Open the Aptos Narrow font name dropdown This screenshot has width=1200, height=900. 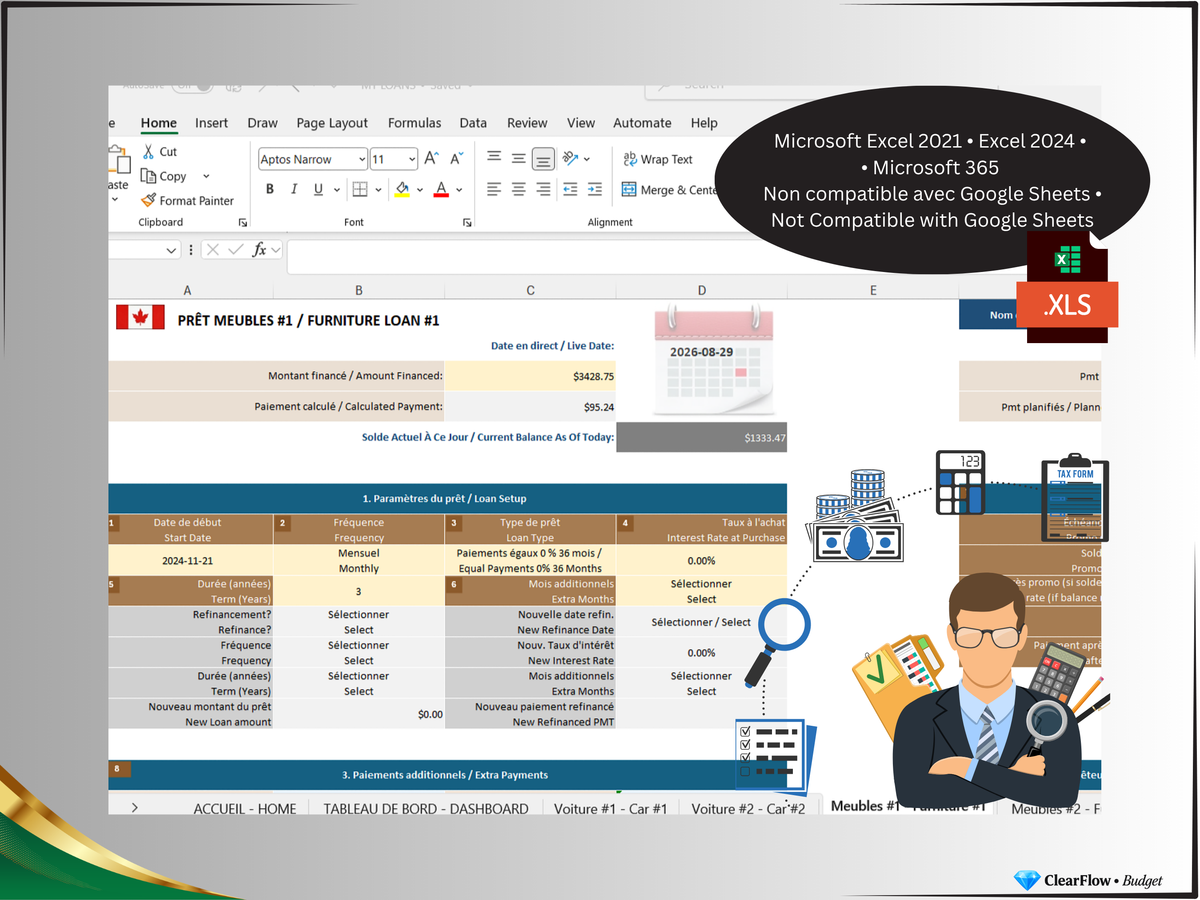tap(361, 159)
